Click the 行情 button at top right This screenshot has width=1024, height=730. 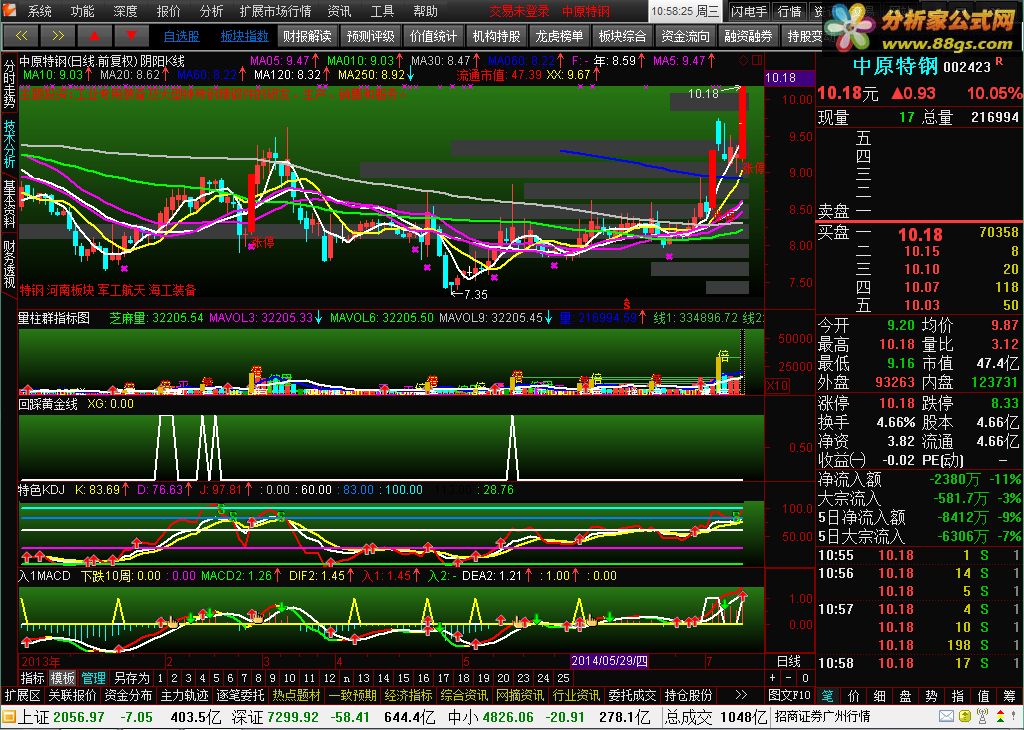pos(790,11)
